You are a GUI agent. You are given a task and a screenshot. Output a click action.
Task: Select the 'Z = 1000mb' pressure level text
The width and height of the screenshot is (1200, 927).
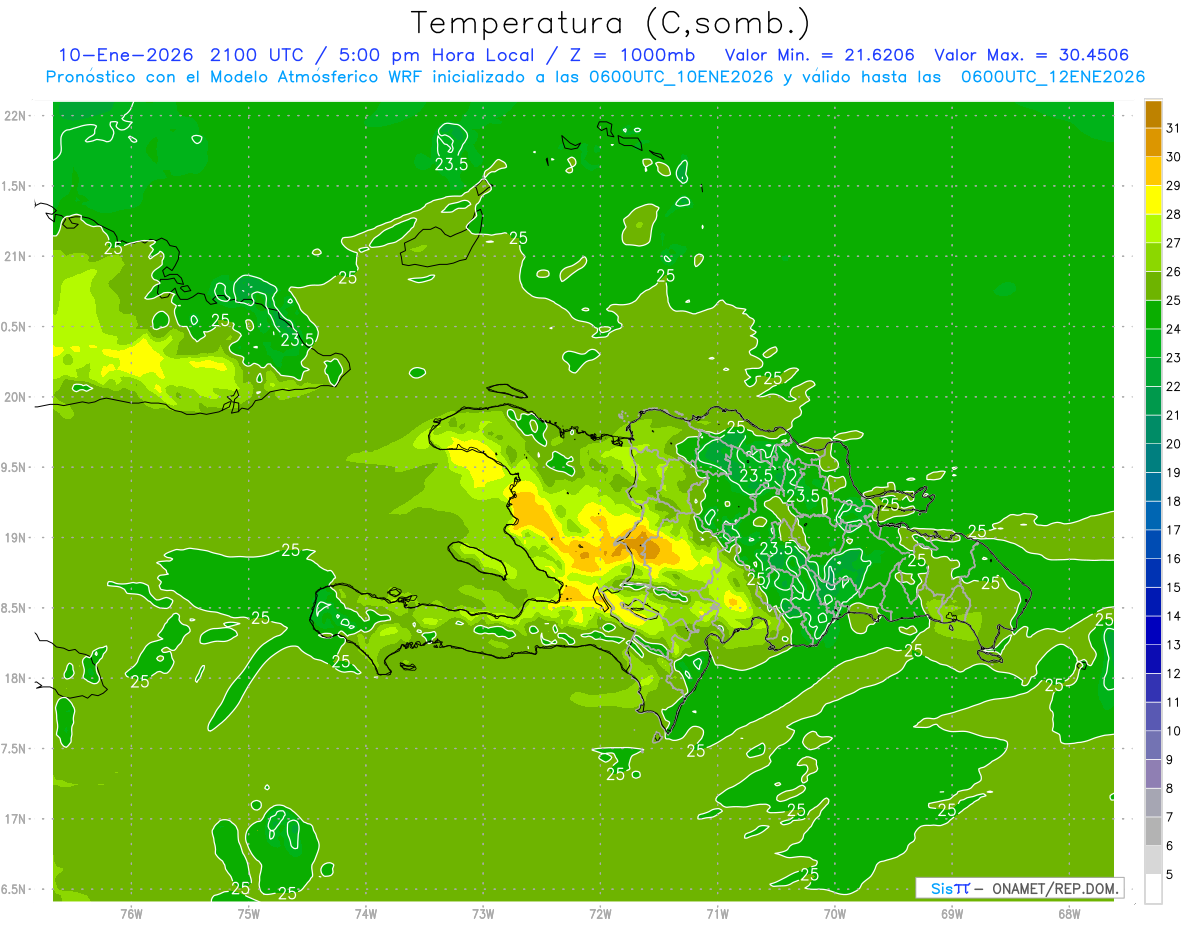(x=631, y=55)
